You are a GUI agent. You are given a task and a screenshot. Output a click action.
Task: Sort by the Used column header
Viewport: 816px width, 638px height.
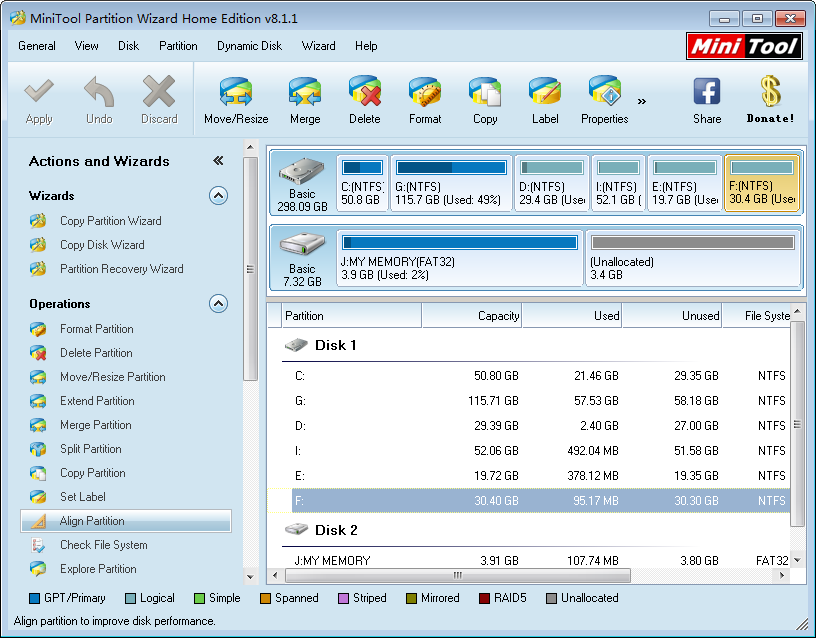point(572,316)
